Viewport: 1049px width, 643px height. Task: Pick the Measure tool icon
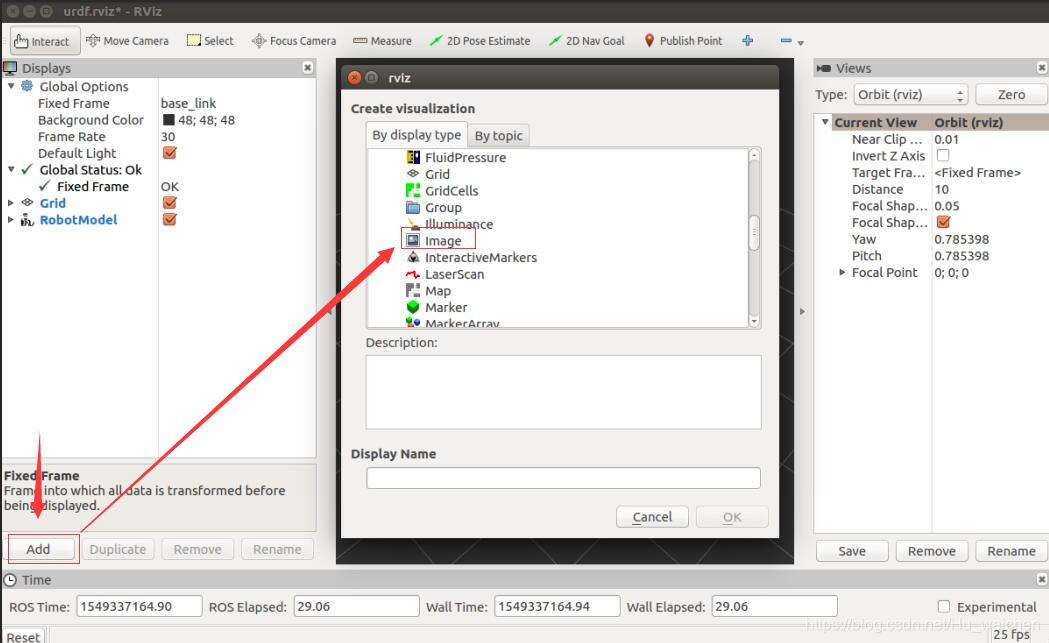click(x=360, y=41)
